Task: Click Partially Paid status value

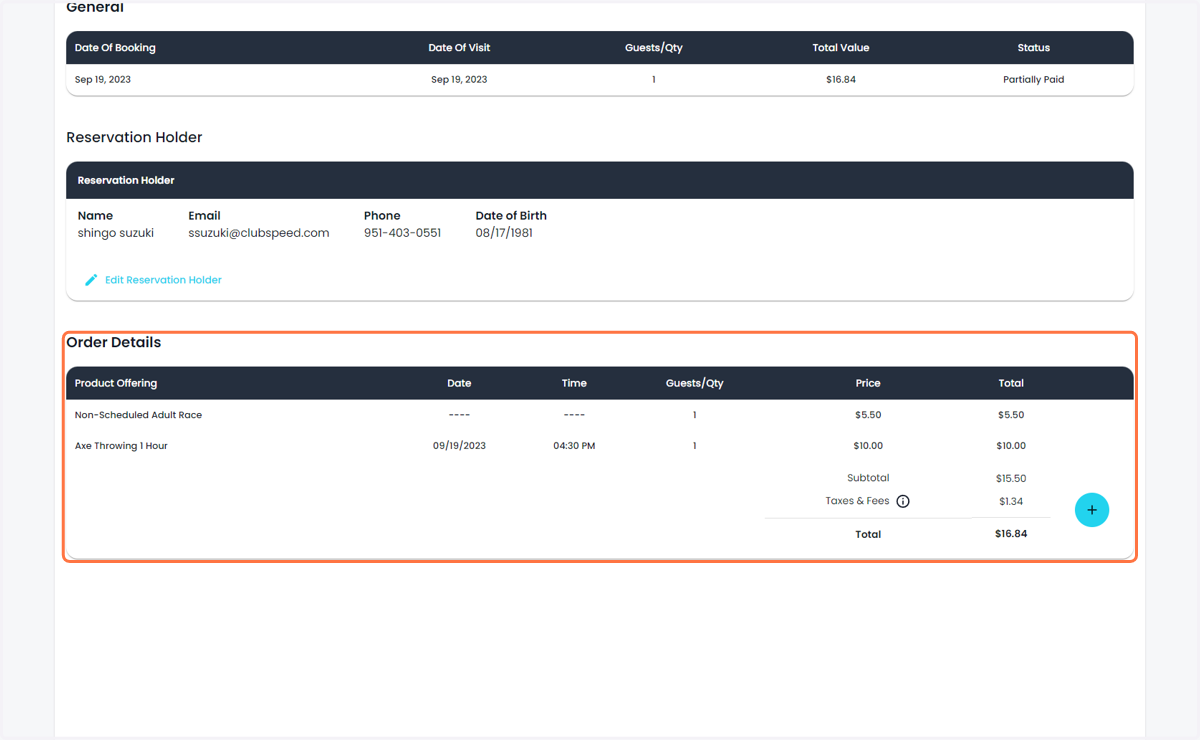Action: pos(1033,80)
